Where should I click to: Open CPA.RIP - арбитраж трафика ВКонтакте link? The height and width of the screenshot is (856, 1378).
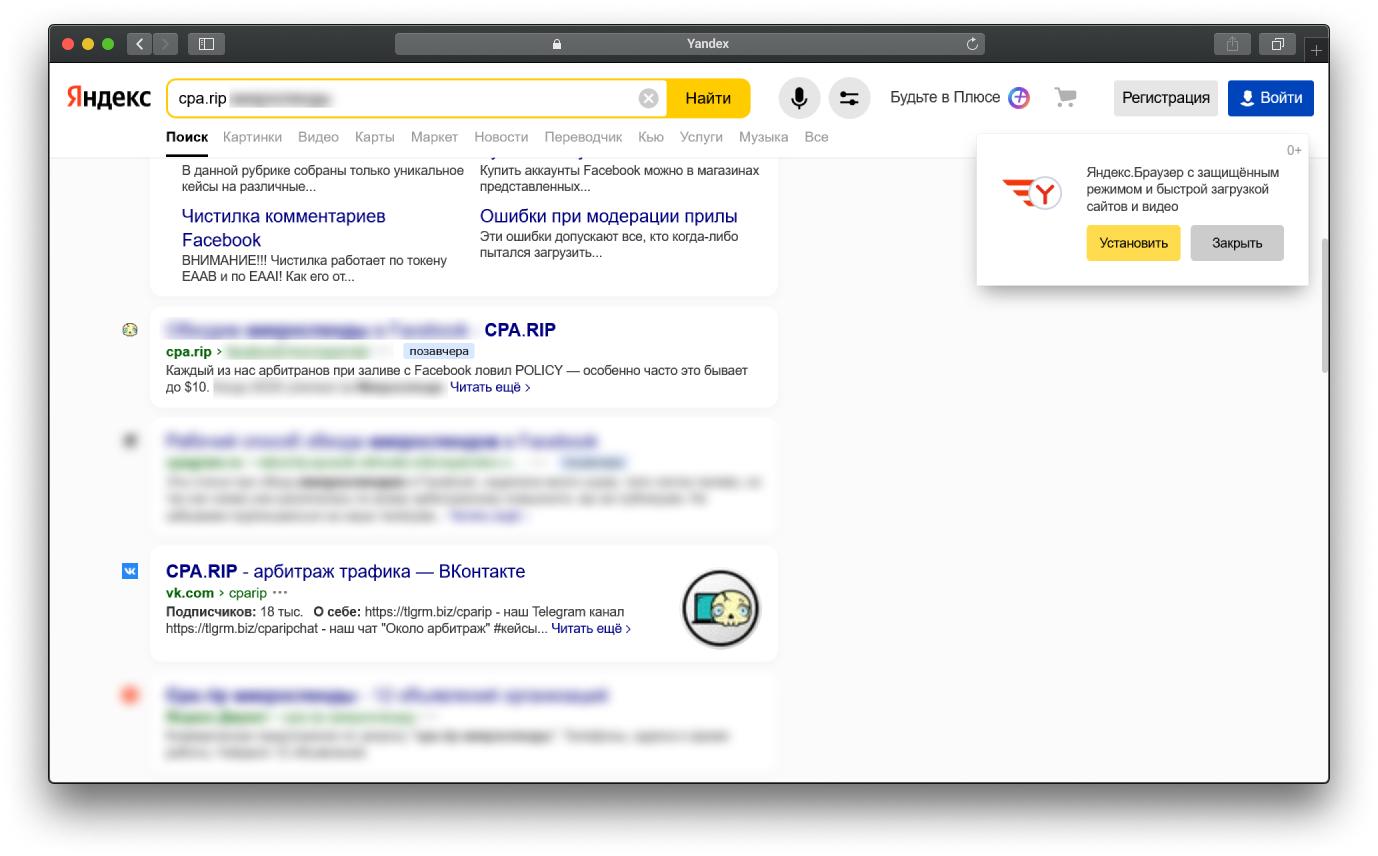[x=345, y=572]
